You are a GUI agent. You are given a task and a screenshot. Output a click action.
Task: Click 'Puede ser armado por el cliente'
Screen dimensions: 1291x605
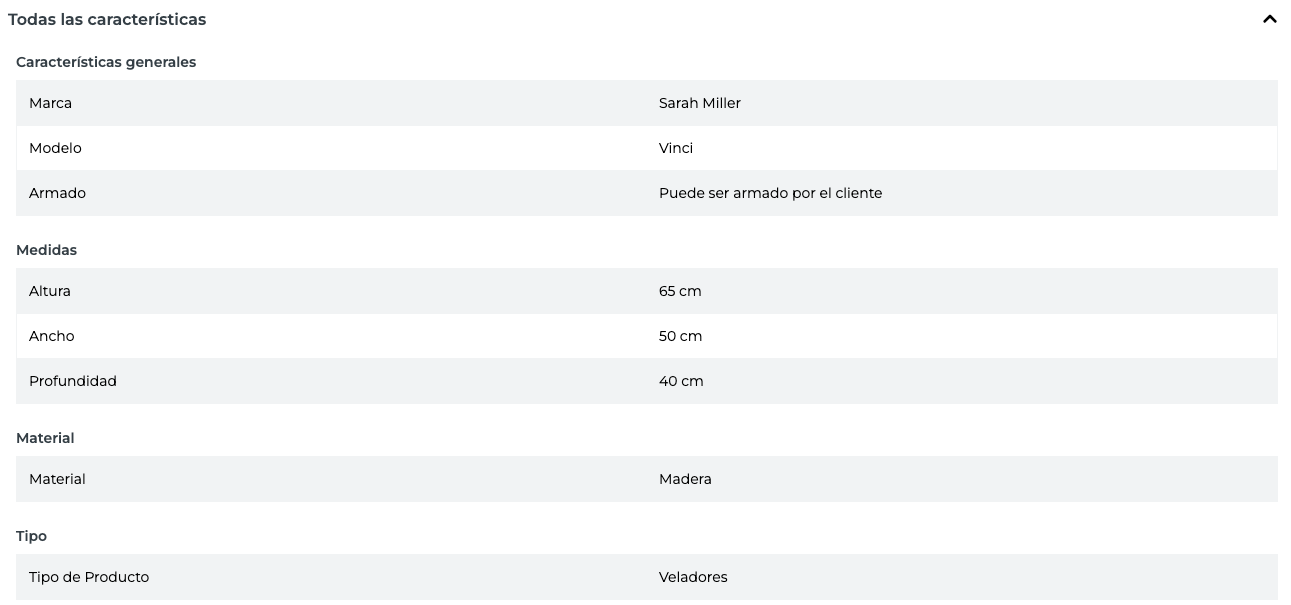click(770, 193)
